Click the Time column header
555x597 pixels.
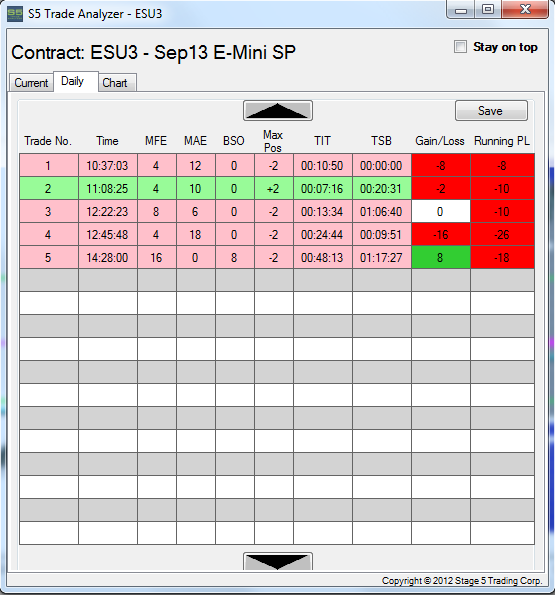coord(107,141)
